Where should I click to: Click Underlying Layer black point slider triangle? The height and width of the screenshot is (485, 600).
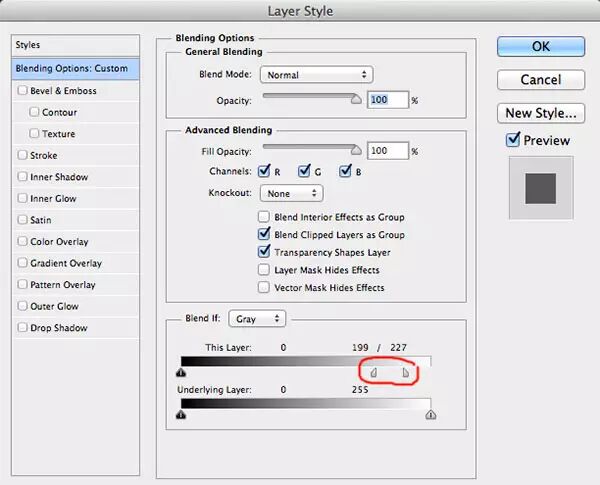181,414
